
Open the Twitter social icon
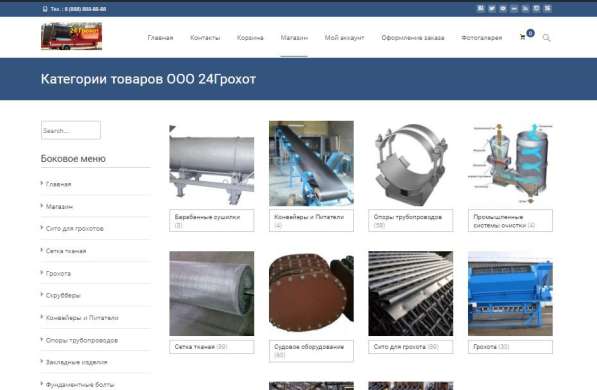pos(492,8)
